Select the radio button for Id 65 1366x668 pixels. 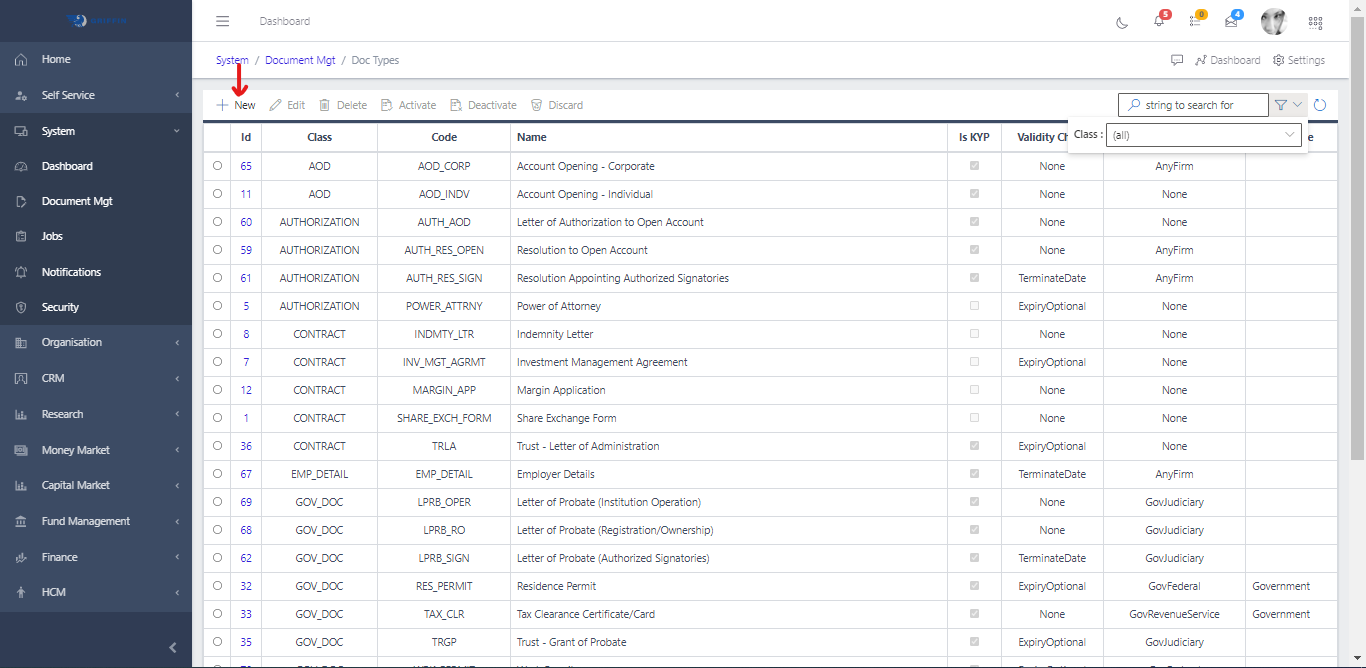click(217, 166)
